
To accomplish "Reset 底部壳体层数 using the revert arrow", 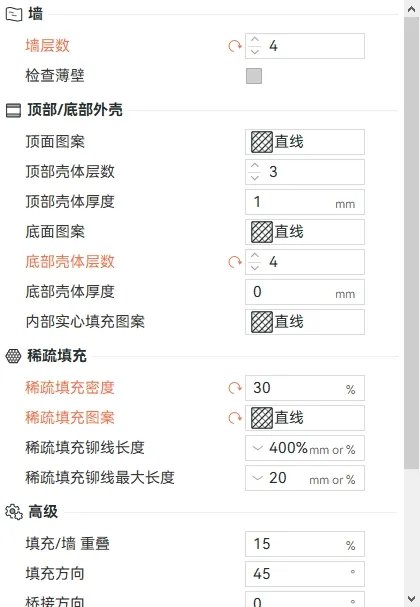I will 235,262.
